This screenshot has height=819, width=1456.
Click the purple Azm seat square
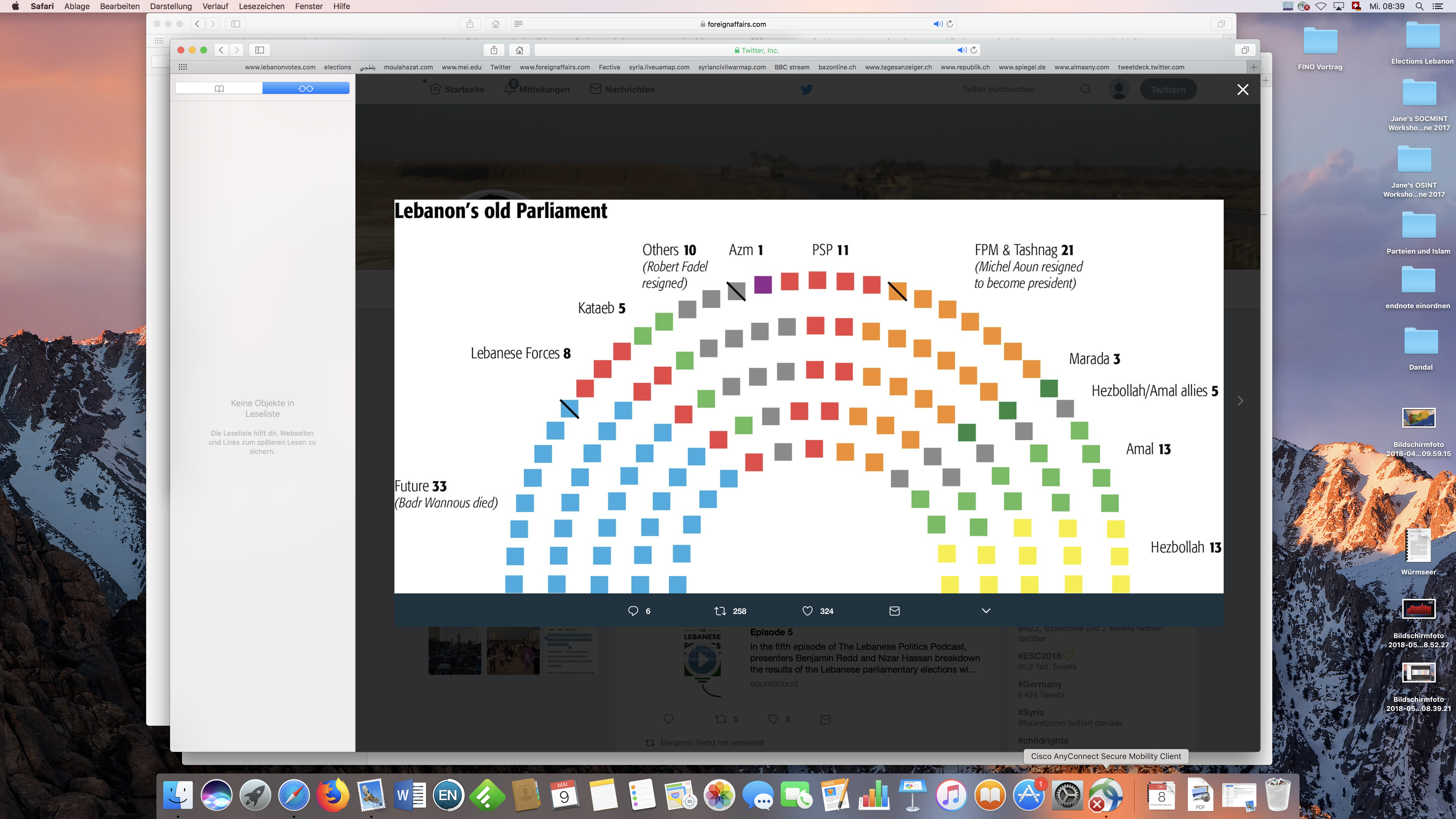(762, 284)
